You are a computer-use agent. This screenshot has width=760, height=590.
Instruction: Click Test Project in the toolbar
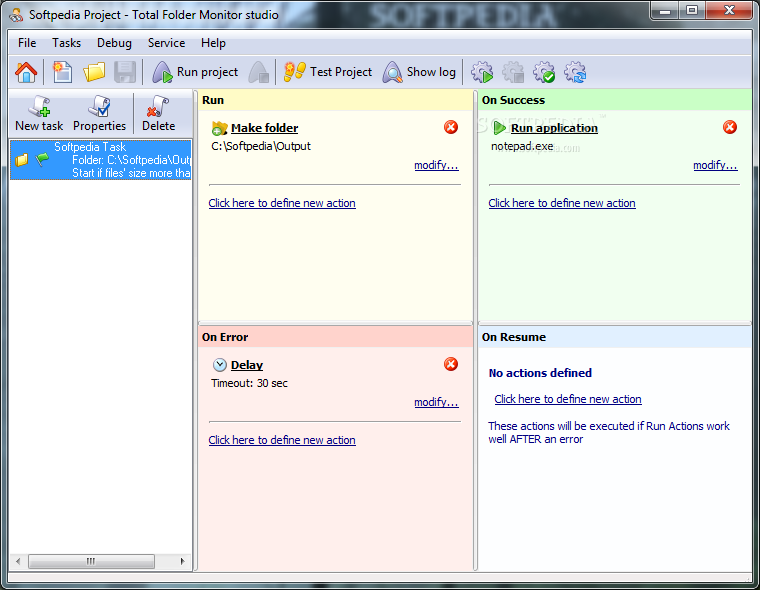pyautogui.click(x=328, y=72)
